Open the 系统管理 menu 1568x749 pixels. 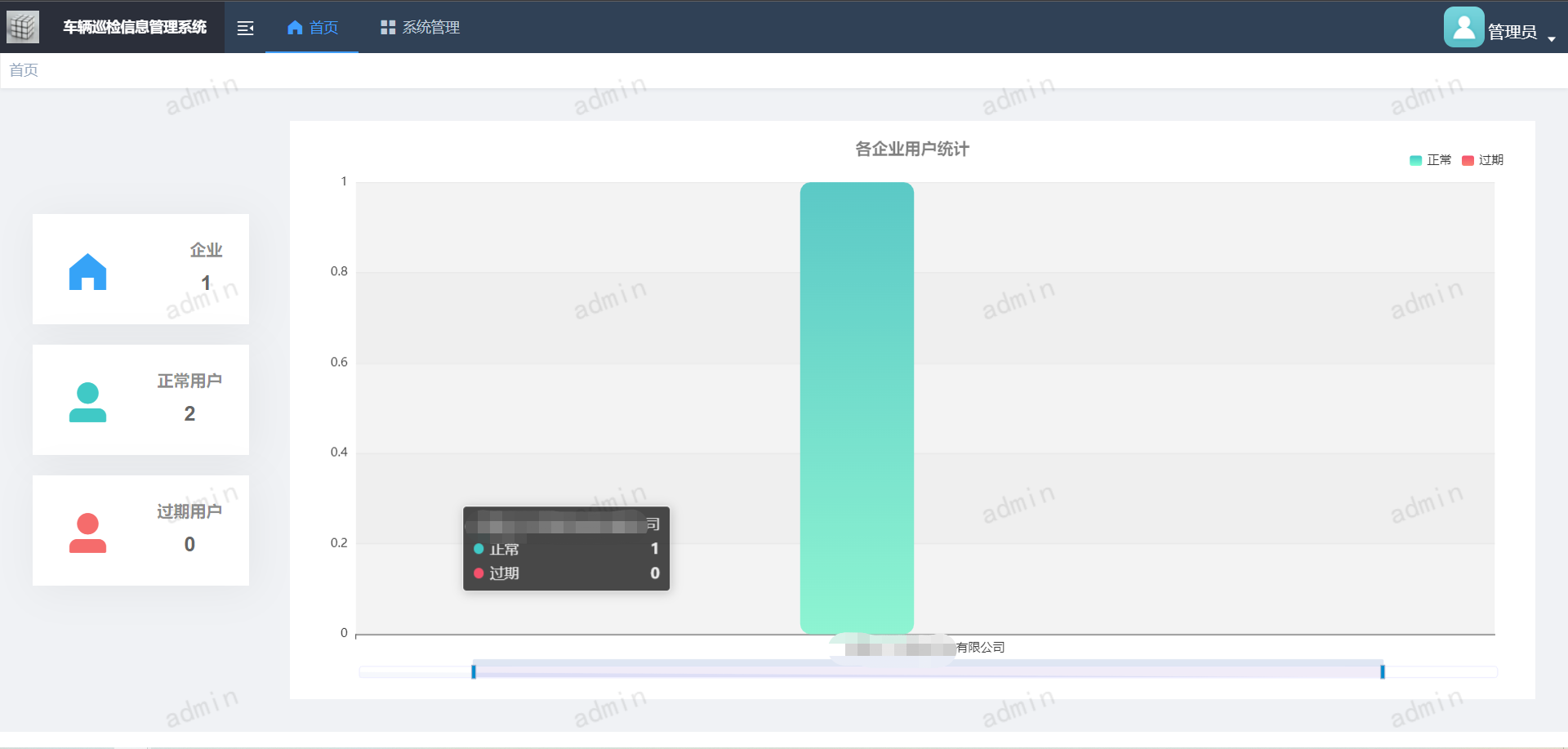point(420,28)
